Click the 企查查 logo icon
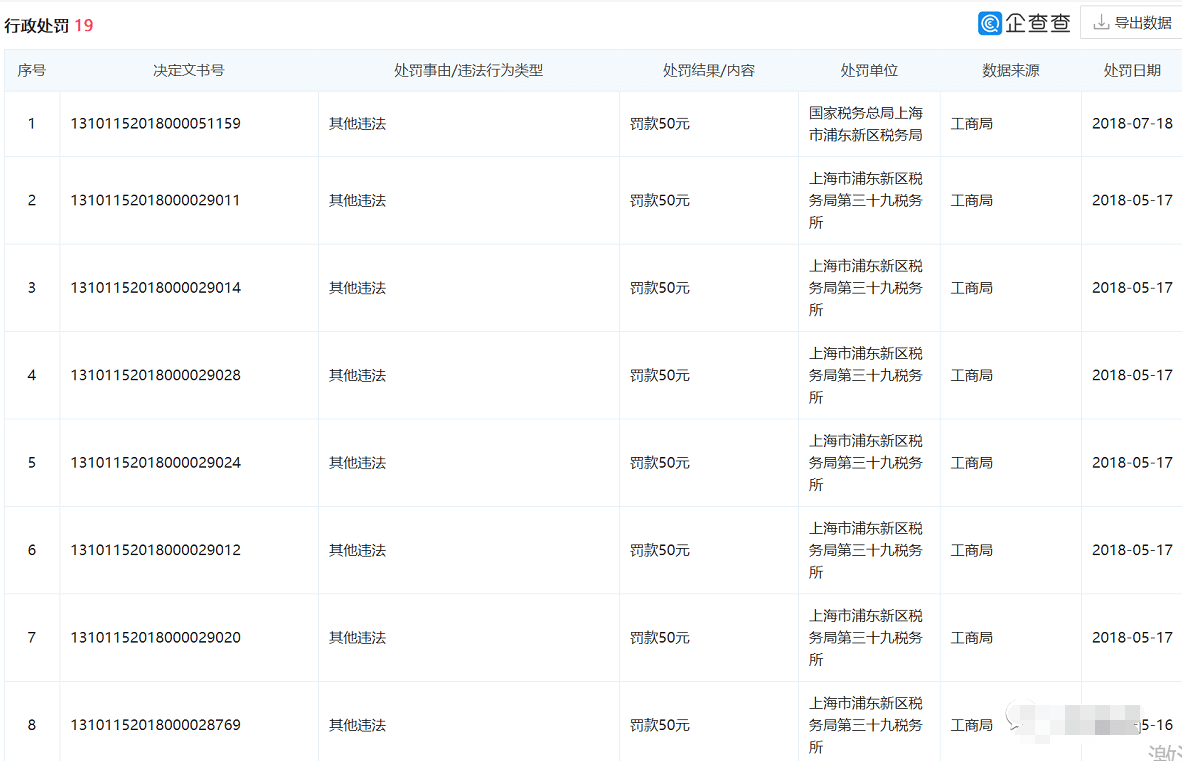Image resolution: width=1182 pixels, height=761 pixels. [990, 23]
